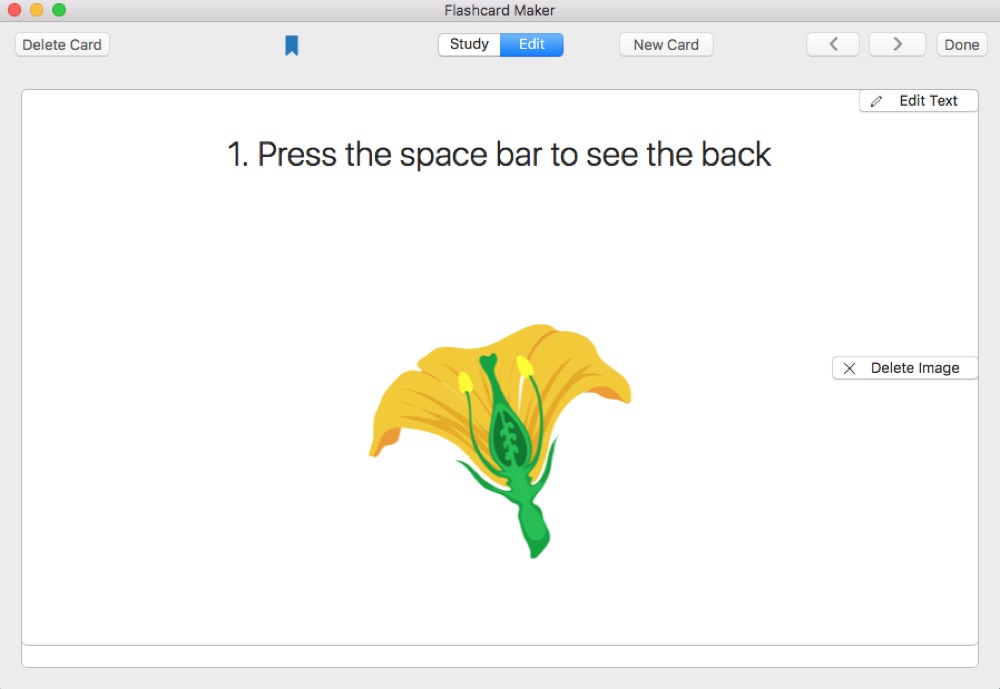Click the bottom strip below the card

[500, 657]
